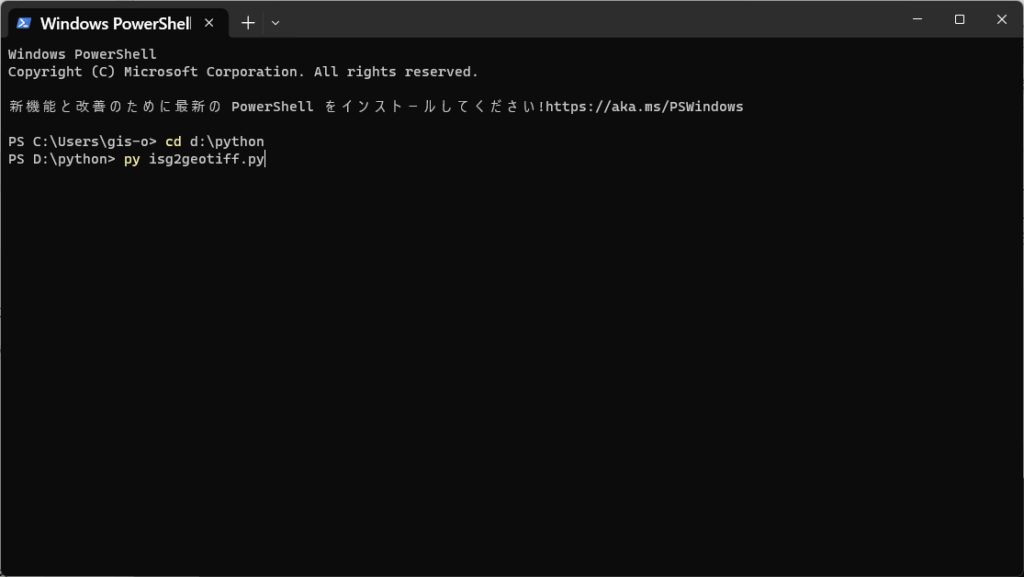Click the PS C:\Users\gis-o> prompt

pos(82,142)
